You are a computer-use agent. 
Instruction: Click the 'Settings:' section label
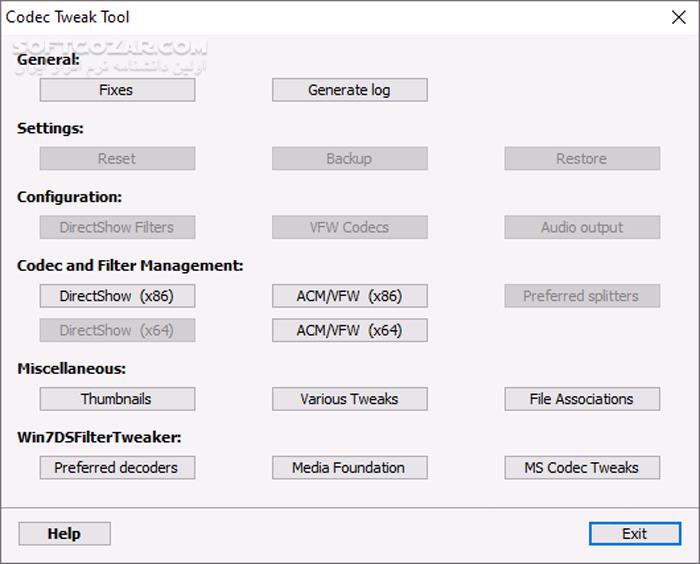[50, 129]
